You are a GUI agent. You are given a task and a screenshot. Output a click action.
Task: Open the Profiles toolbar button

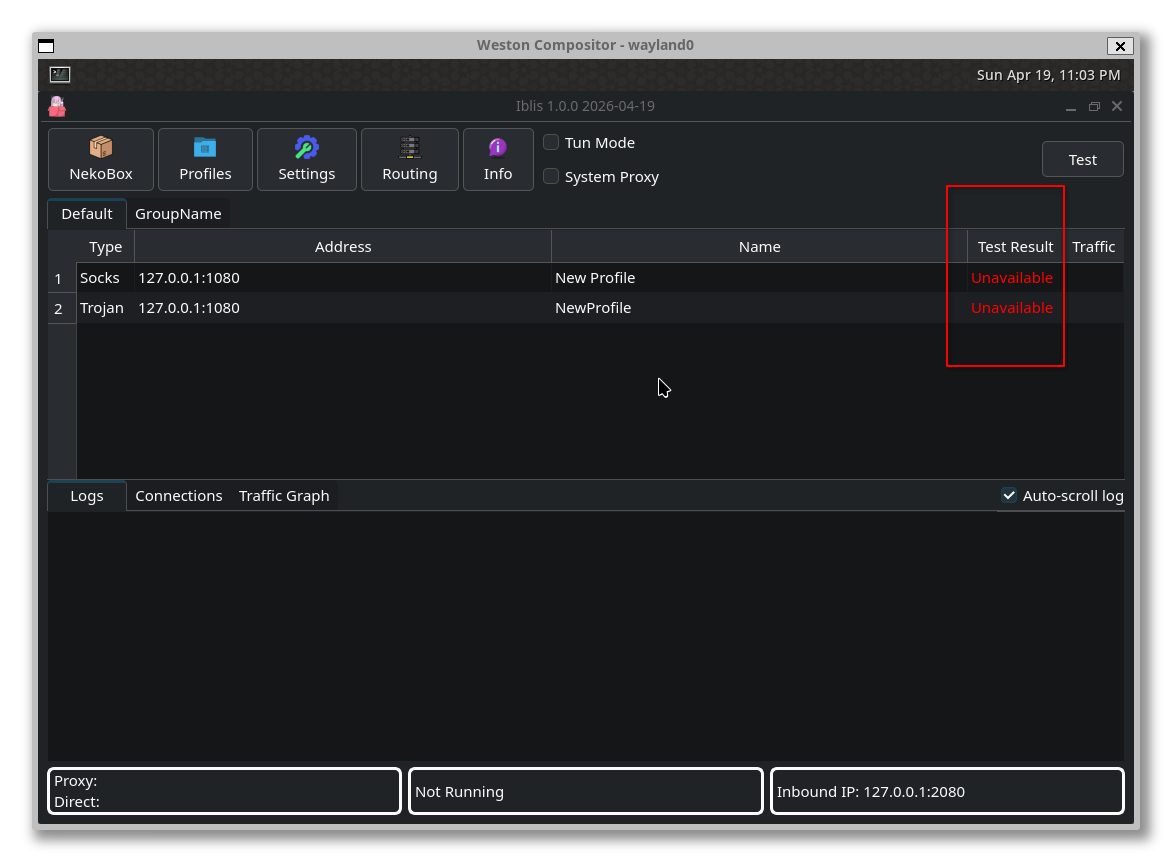206,159
